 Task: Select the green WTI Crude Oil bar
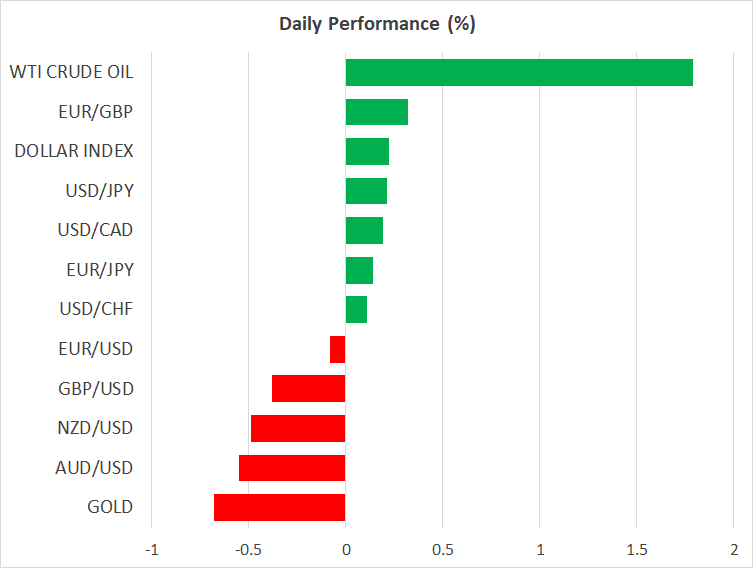pos(519,72)
